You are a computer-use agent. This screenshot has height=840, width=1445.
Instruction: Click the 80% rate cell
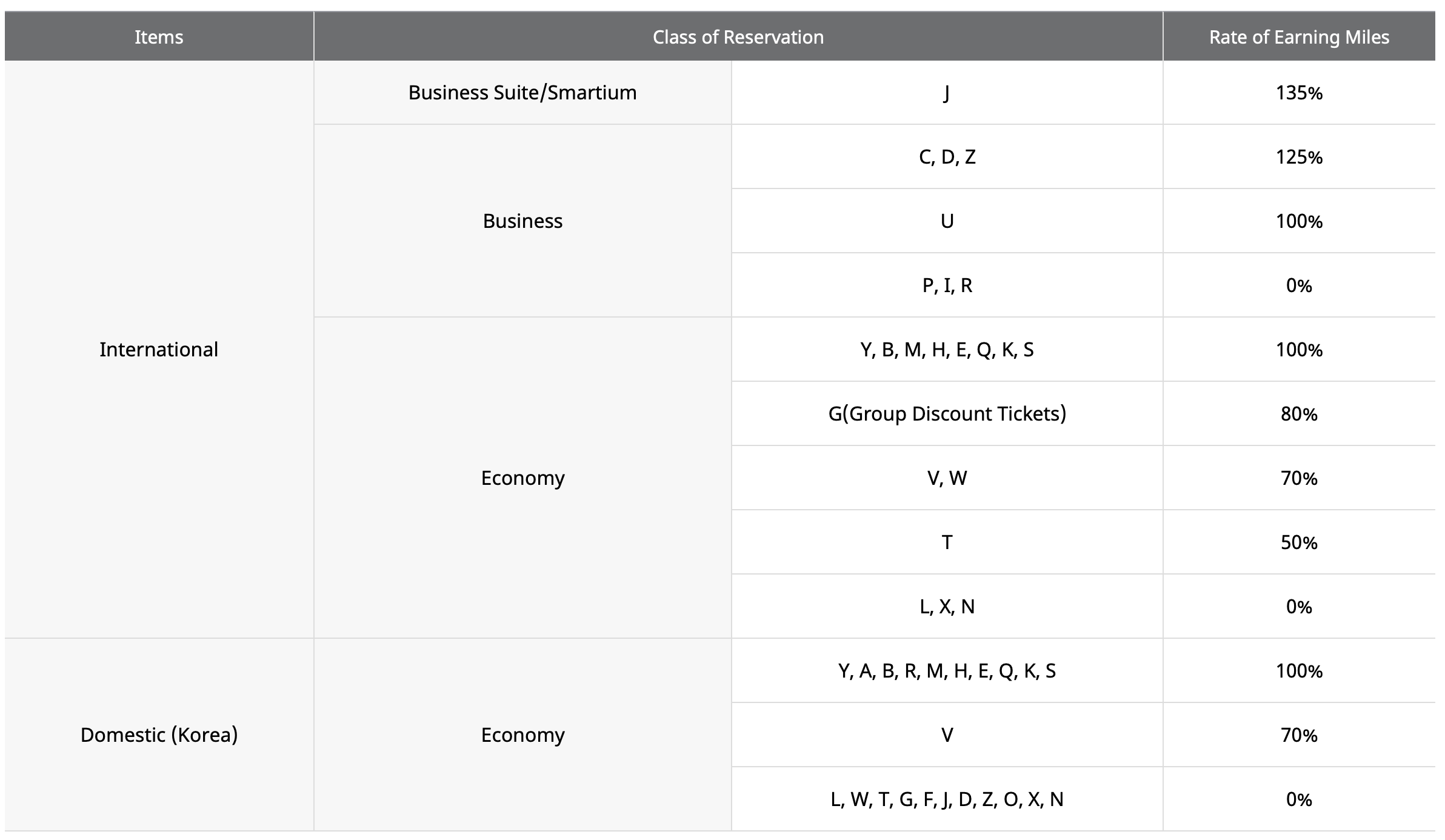coord(1298,414)
